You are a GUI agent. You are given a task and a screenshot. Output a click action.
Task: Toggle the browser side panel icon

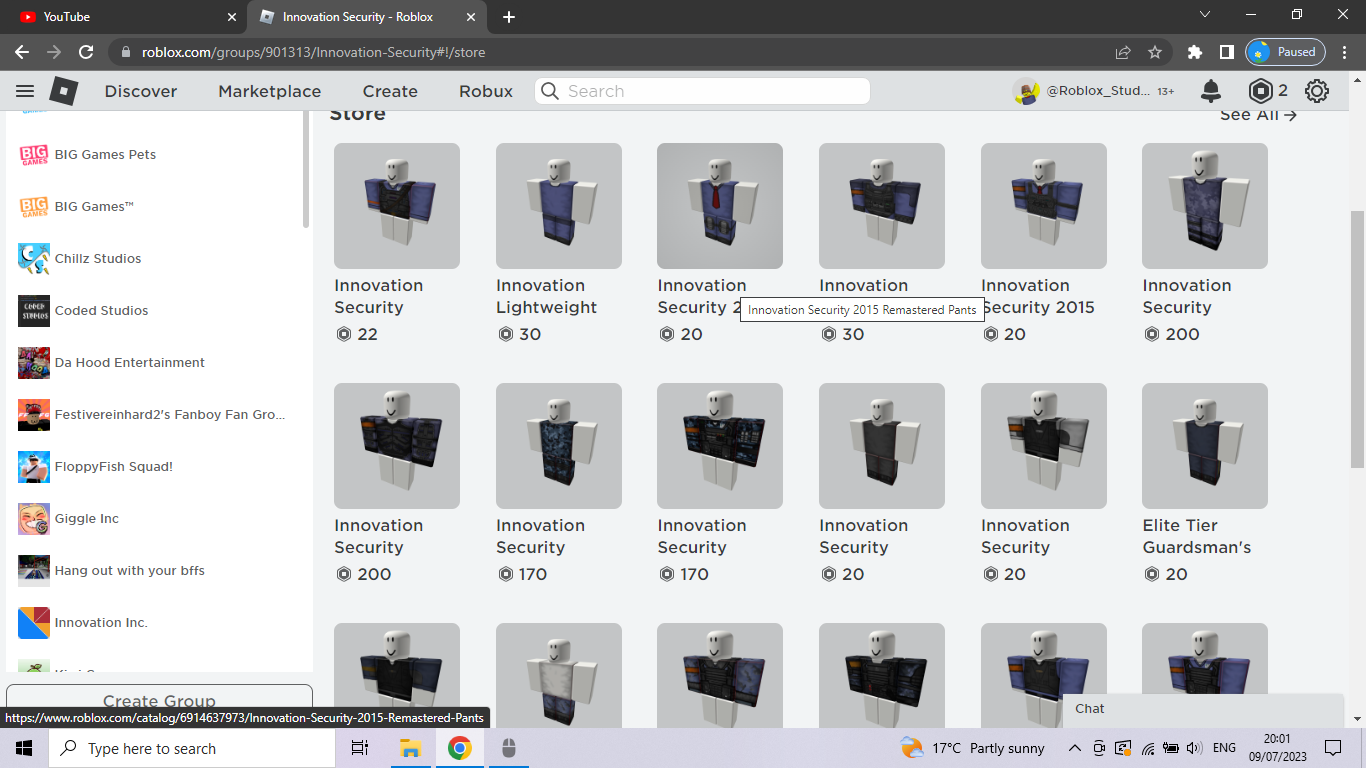point(1226,52)
